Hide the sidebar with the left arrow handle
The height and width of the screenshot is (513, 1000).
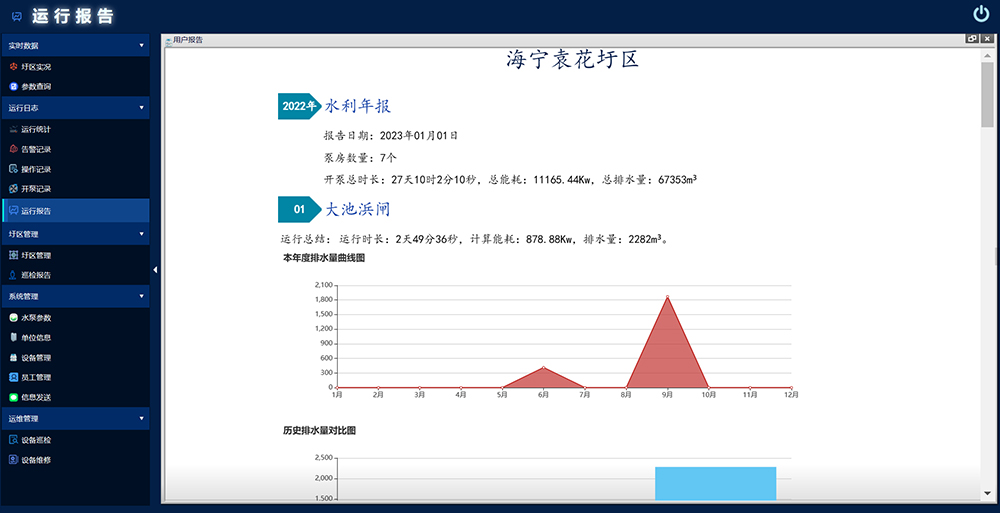point(155,270)
